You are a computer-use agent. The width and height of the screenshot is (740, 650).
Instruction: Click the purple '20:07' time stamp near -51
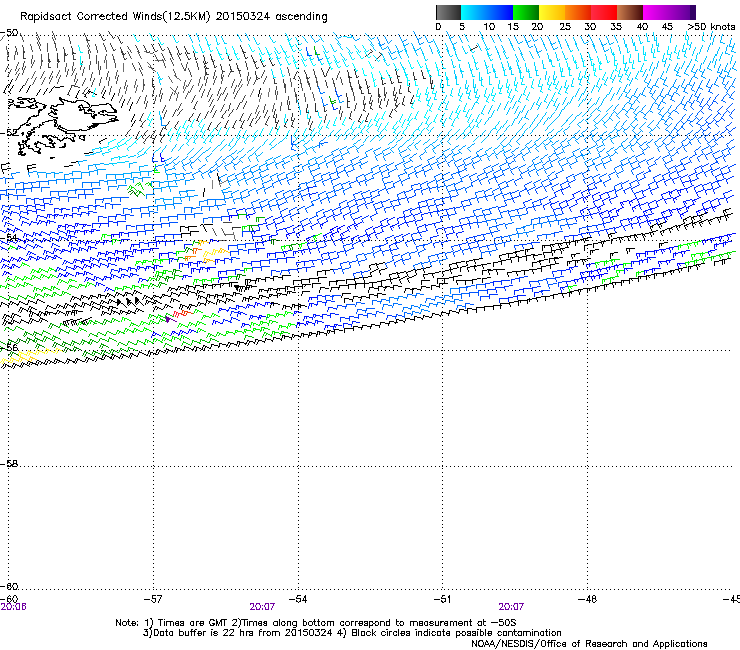pos(511,607)
